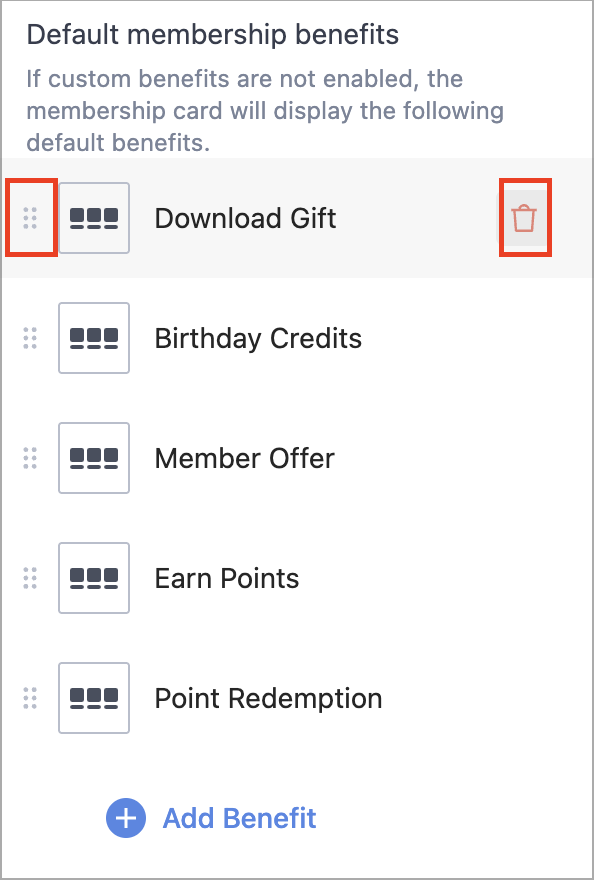Image resolution: width=594 pixels, height=880 pixels.
Task: Open the Member Offer icon thumbnail
Action: pyautogui.click(x=94, y=458)
